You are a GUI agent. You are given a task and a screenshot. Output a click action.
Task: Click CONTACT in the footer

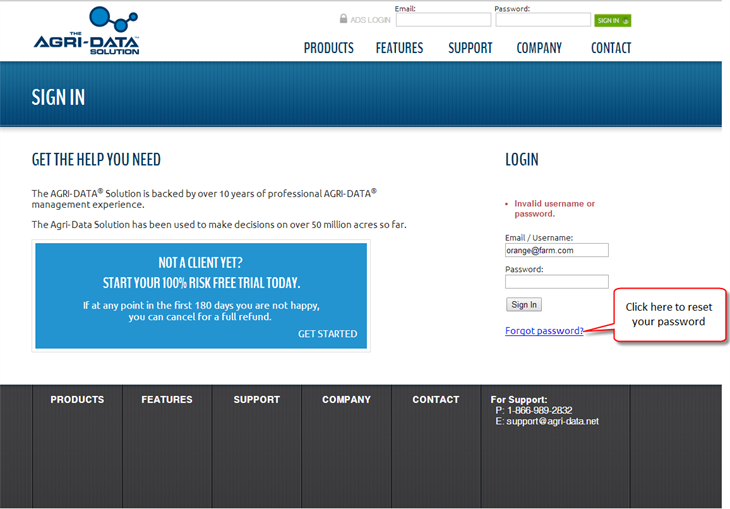point(436,400)
